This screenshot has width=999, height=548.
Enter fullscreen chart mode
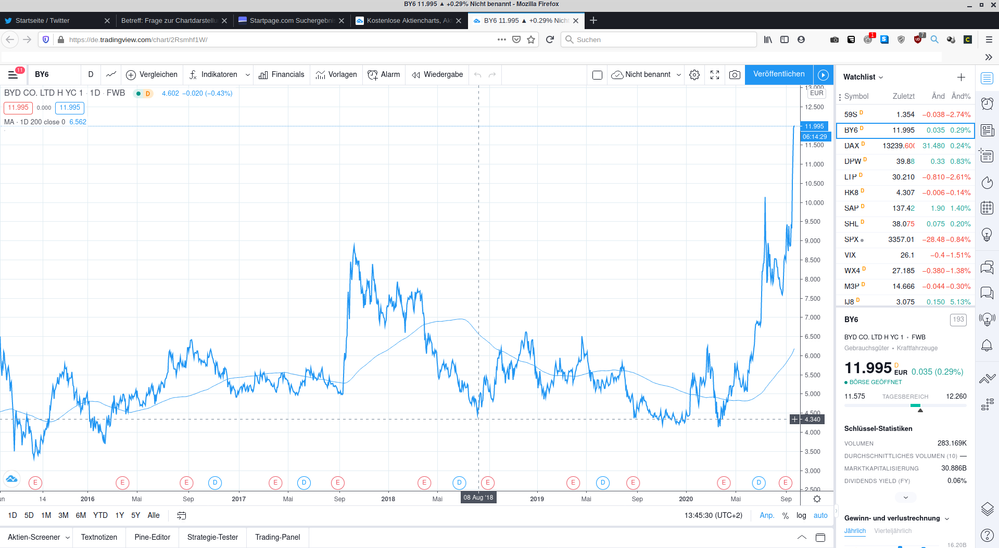coord(714,75)
